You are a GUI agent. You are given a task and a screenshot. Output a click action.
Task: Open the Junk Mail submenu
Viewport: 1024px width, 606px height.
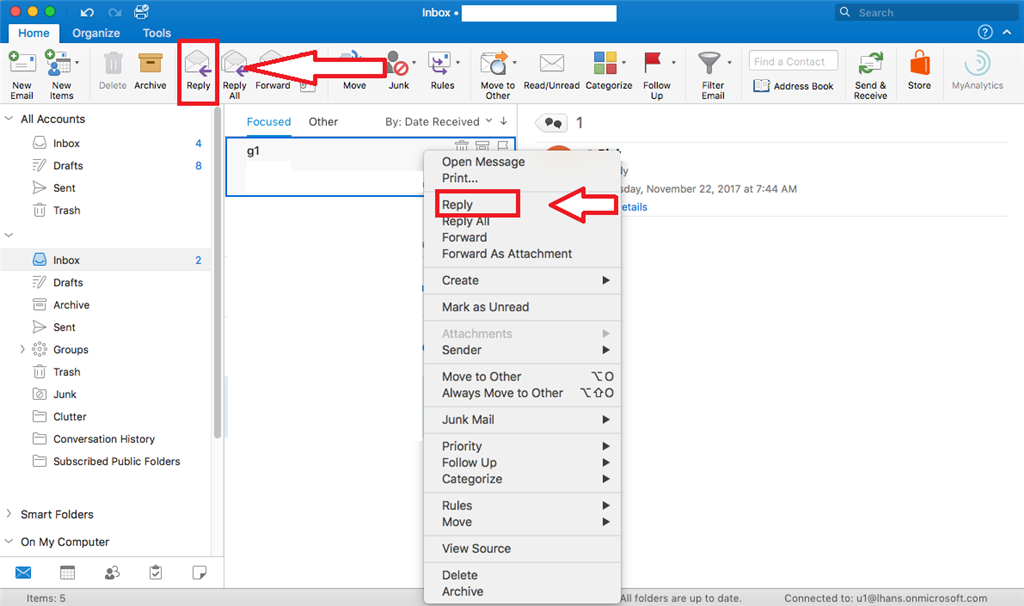522,419
